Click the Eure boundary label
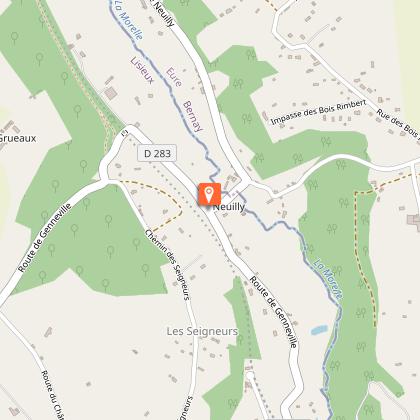The image size is (420, 420). pos(174,77)
